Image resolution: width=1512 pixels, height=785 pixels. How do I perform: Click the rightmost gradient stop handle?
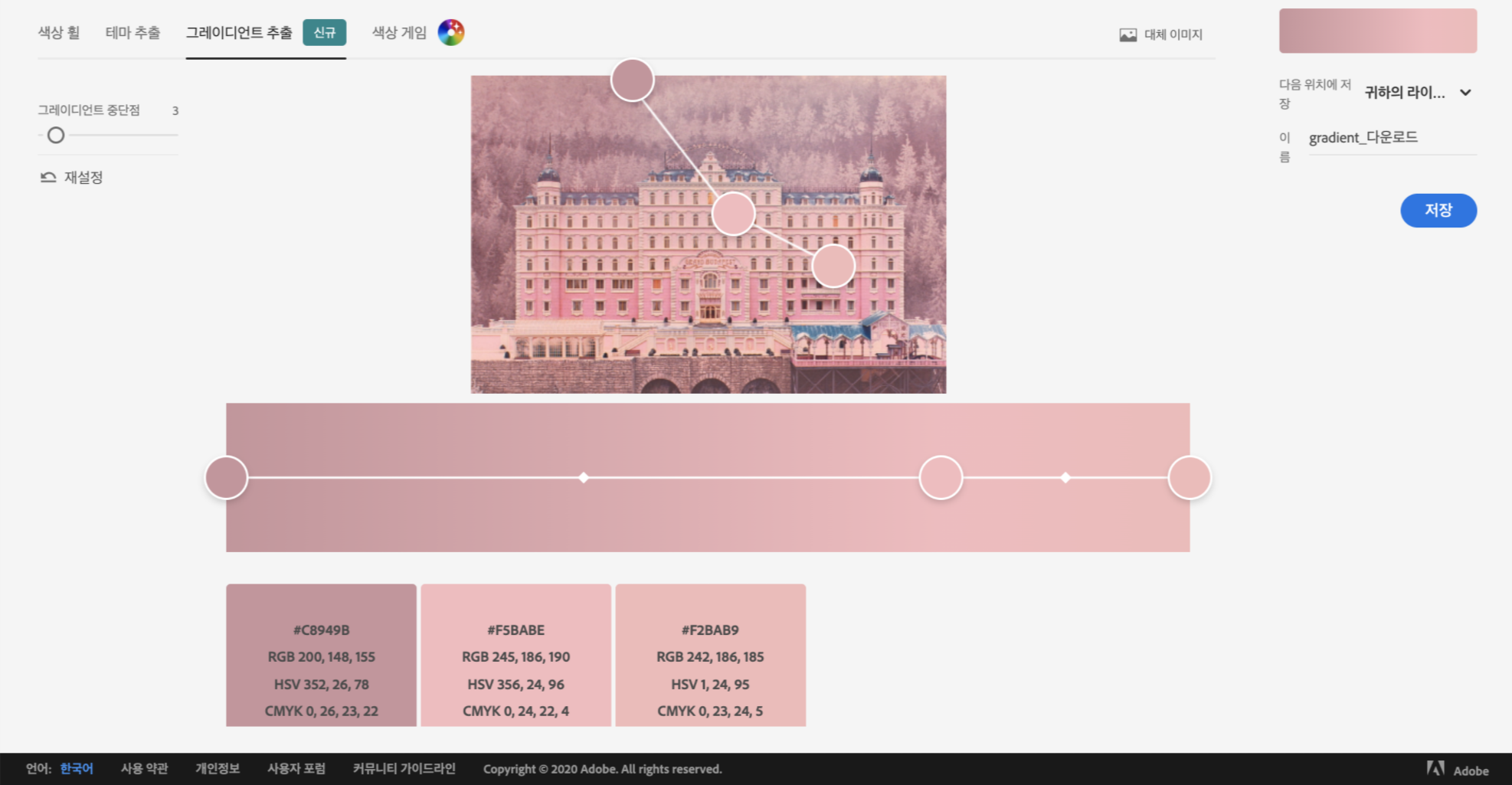[x=1190, y=478]
